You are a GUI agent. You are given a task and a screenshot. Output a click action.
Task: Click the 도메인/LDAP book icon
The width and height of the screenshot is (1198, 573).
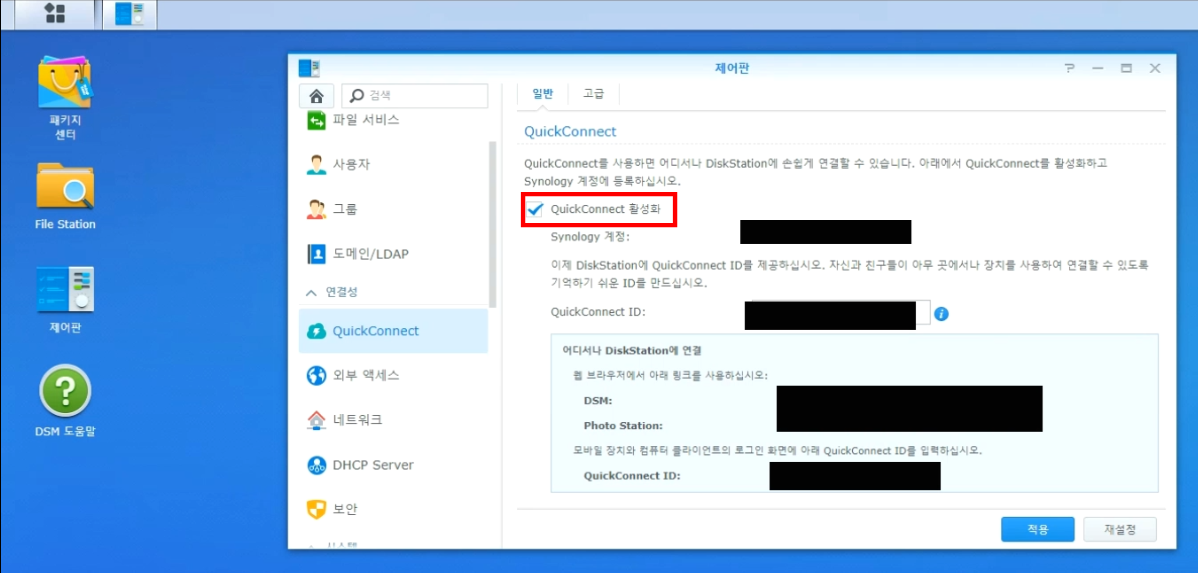tap(316, 254)
